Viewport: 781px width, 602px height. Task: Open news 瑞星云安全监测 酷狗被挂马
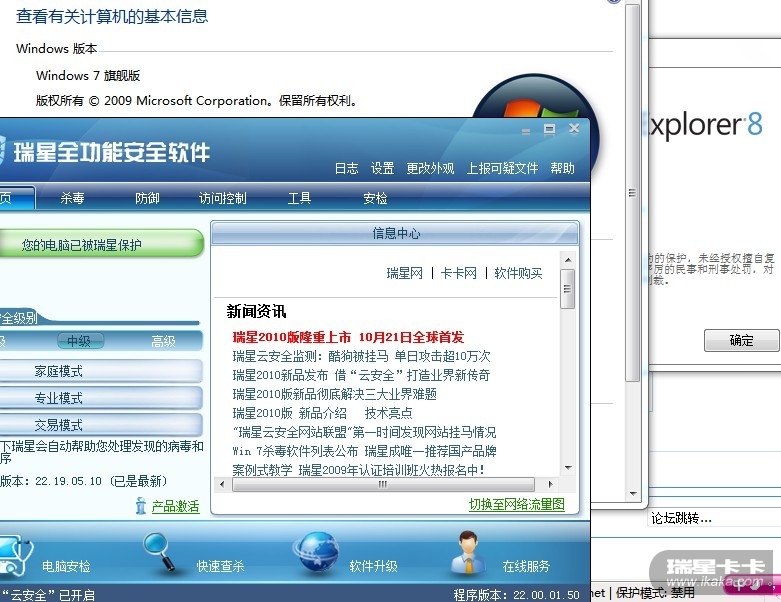pyautogui.click(x=361, y=356)
